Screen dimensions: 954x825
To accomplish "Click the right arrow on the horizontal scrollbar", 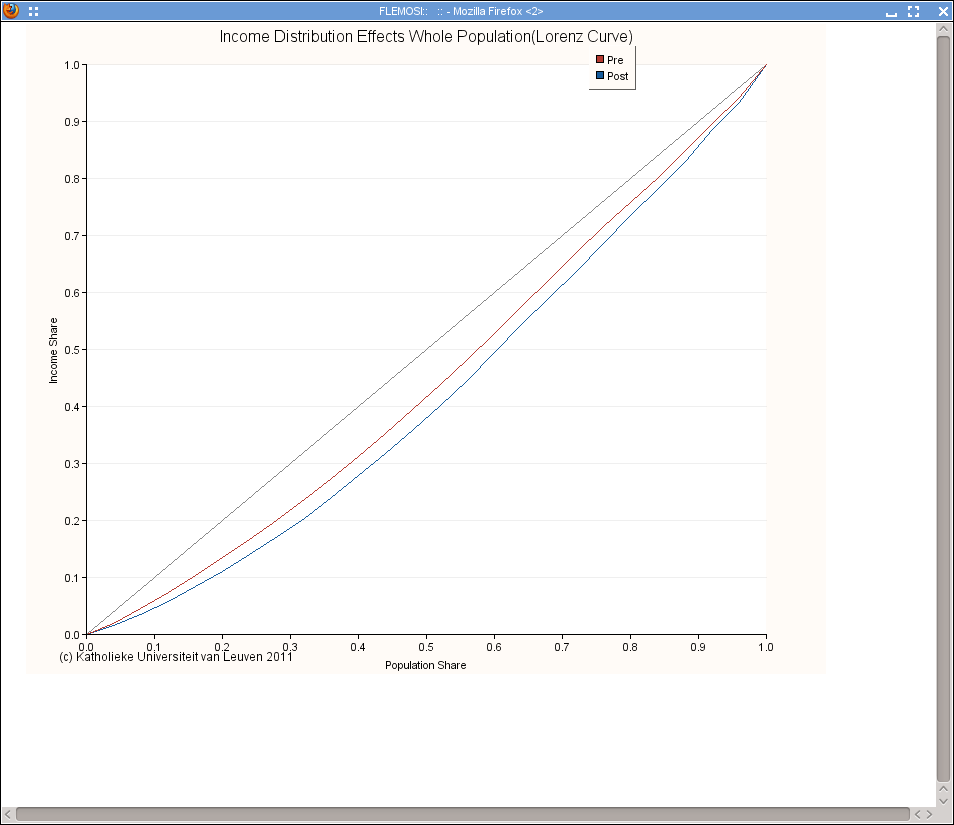I will 929,814.
